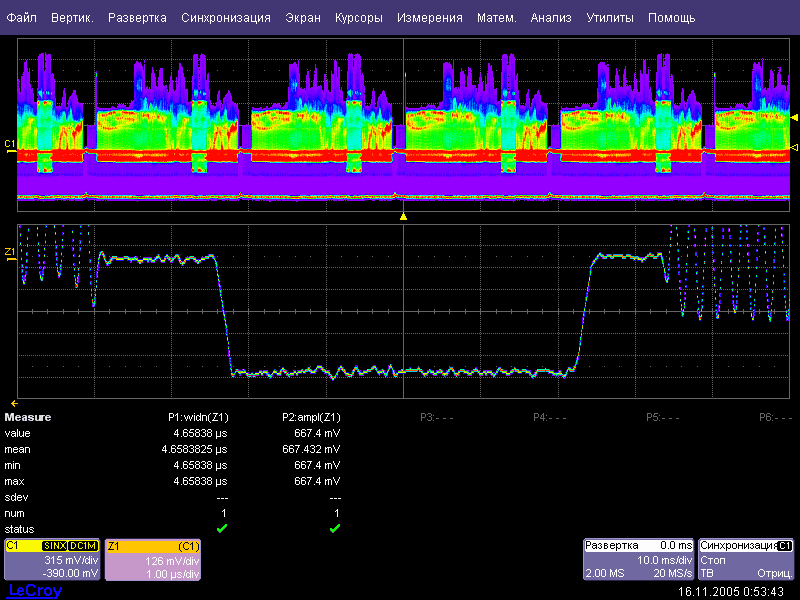
Task: Open the Z1 zoom descriptor box
Action: tap(154, 560)
